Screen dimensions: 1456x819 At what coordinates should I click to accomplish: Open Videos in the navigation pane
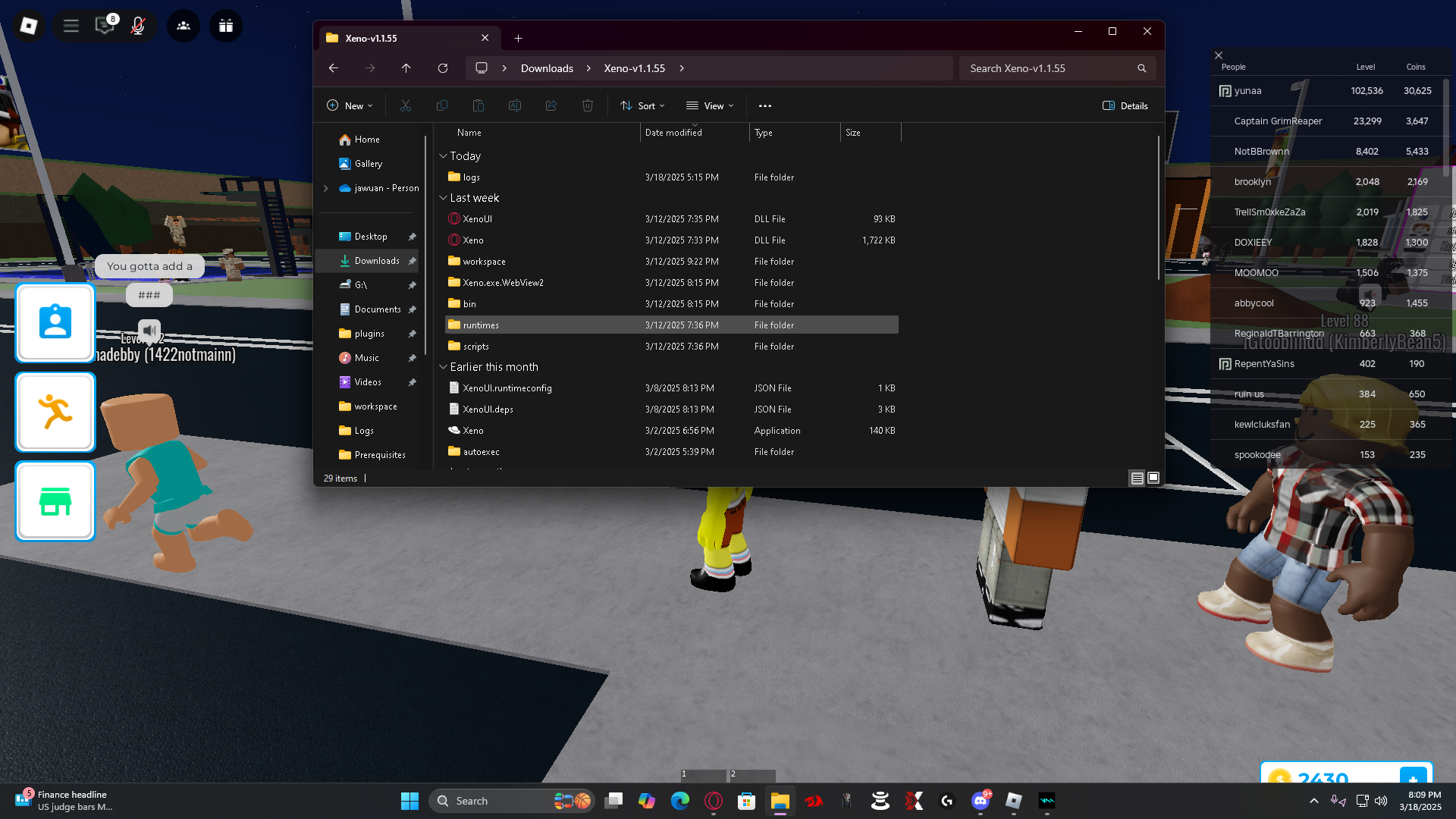[x=368, y=382]
